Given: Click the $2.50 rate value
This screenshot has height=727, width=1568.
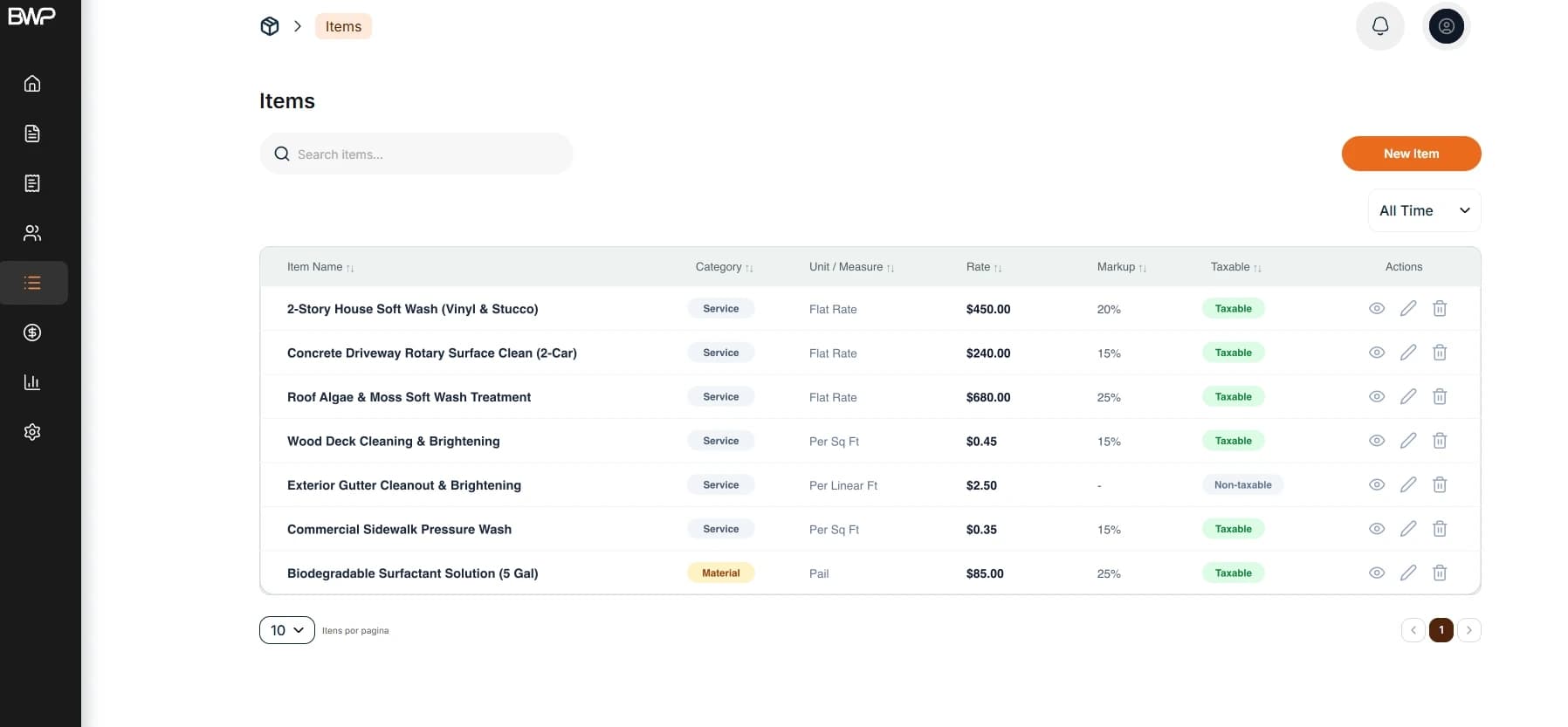Looking at the screenshot, I should (x=981, y=485).
